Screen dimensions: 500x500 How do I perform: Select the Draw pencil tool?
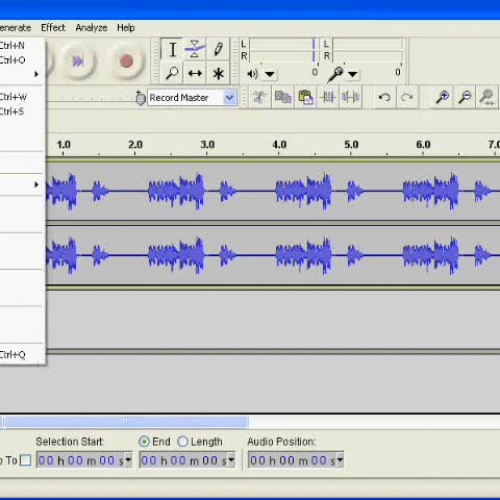click(218, 50)
